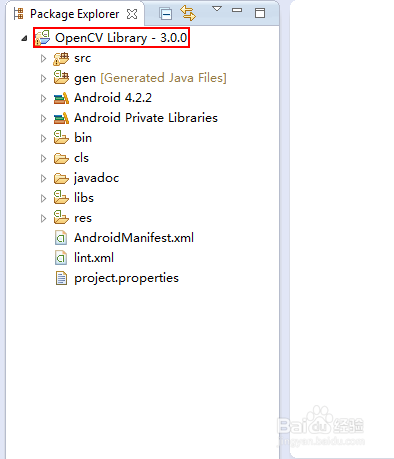The image size is (394, 459).
Task: Click the gen folder icon
Action: (x=61, y=77)
